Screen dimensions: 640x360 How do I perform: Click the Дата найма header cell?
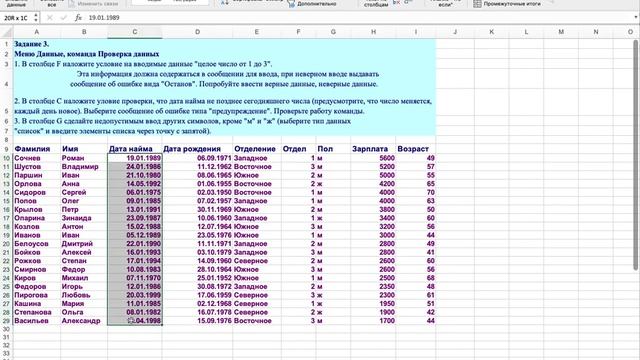(x=135, y=149)
